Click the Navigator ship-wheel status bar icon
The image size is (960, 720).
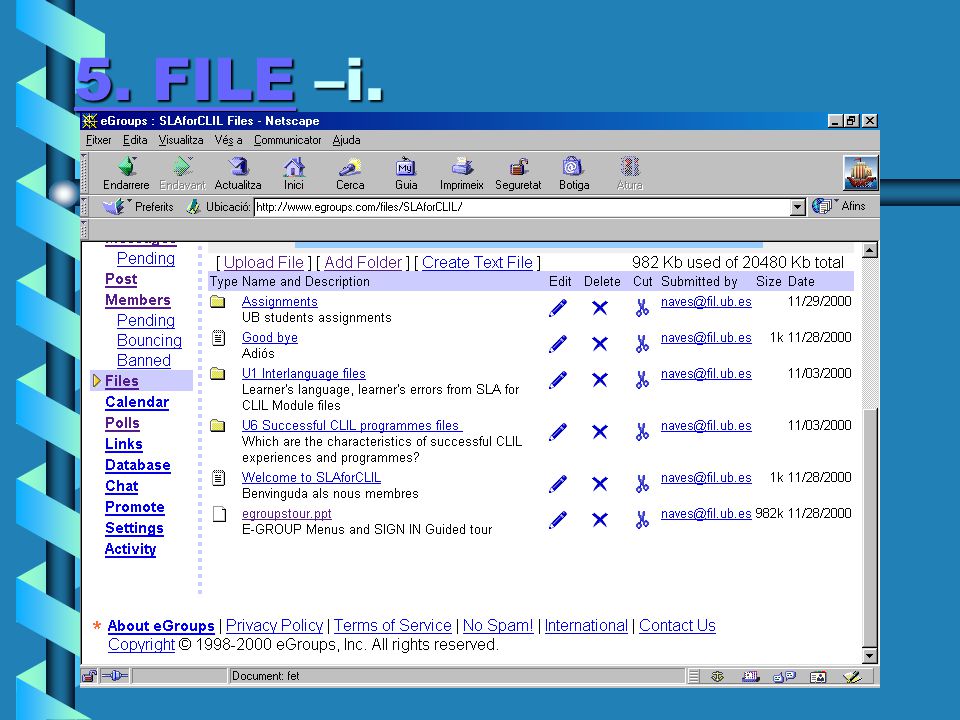click(717, 677)
